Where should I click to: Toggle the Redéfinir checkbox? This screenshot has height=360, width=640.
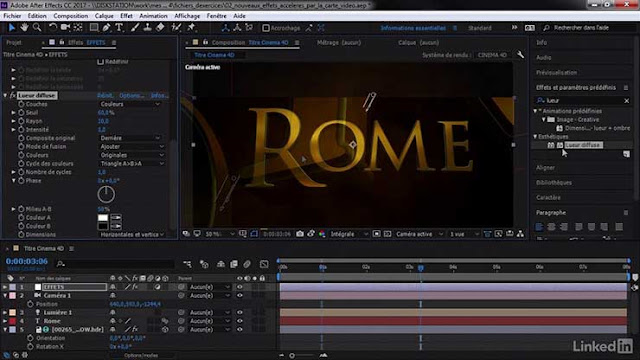[x=100, y=62]
